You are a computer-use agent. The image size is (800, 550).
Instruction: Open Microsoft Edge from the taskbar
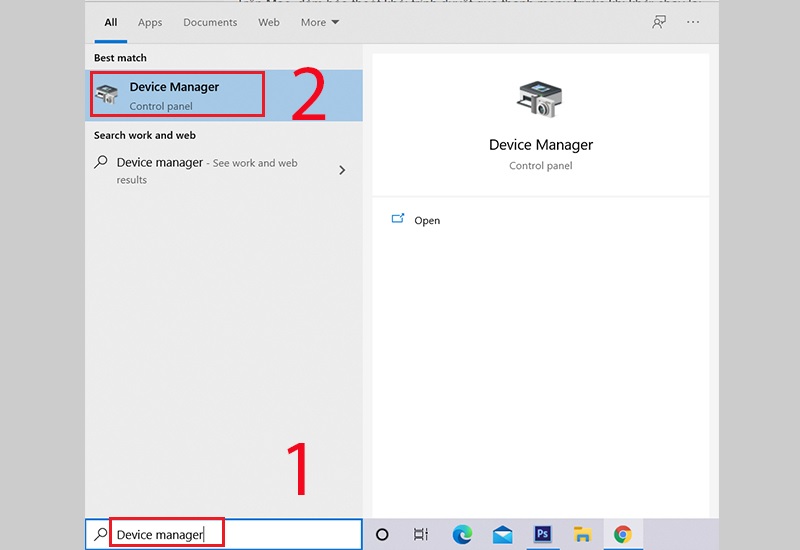[462, 535]
